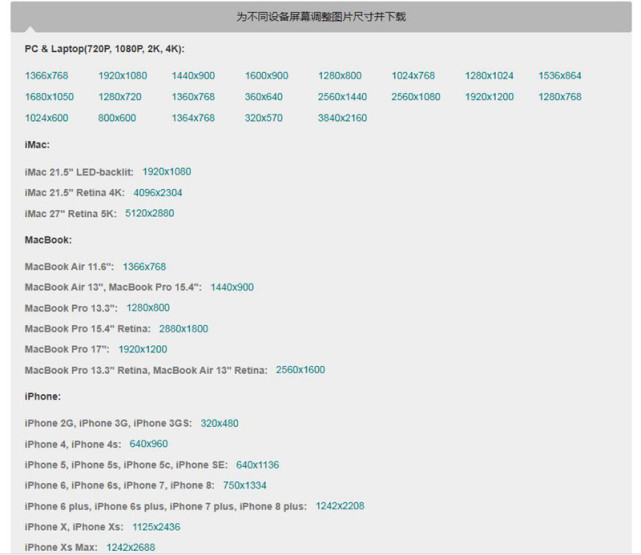Click the "MacBook Pro 17":" label text

pos(67,349)
